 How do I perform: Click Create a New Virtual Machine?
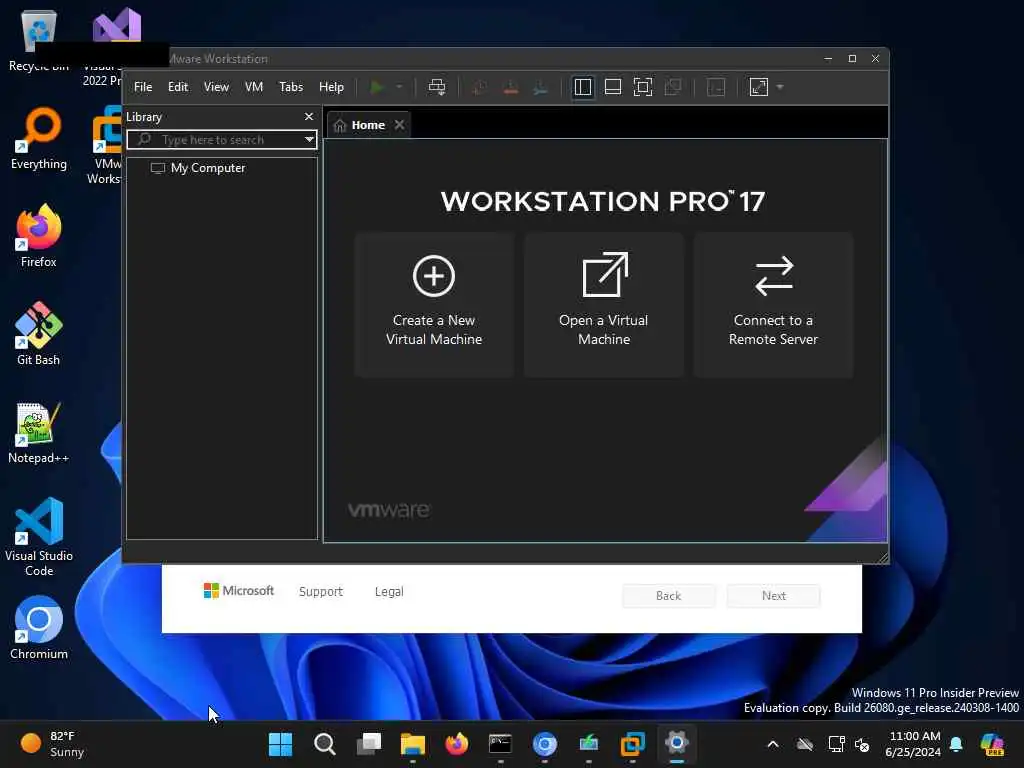point(434,304)
